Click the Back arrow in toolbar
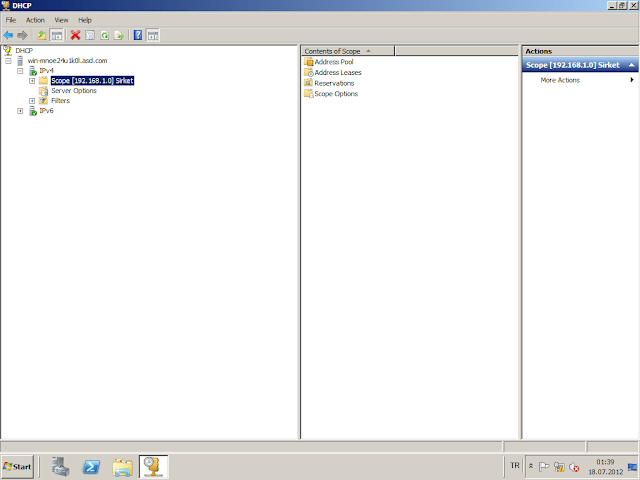Image resolution: width=640 pixels, height=480 pixels. [x=9, y=35]
